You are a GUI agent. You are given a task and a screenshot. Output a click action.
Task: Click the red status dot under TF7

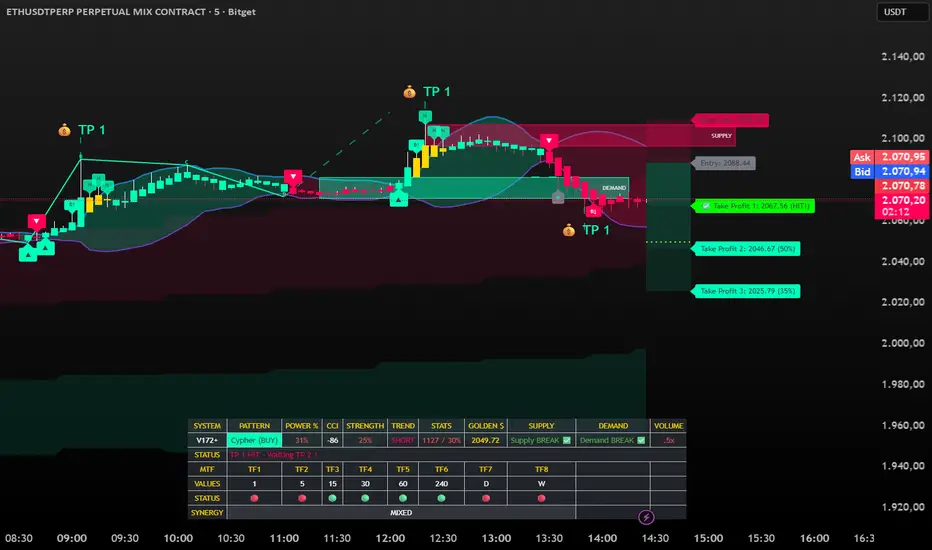coord(486,498)
